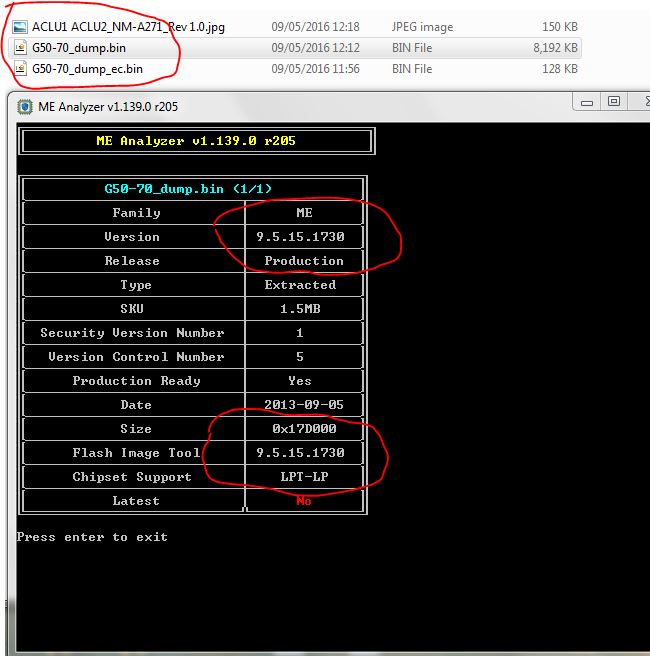Click the LPT-LP chipset value

304,477
